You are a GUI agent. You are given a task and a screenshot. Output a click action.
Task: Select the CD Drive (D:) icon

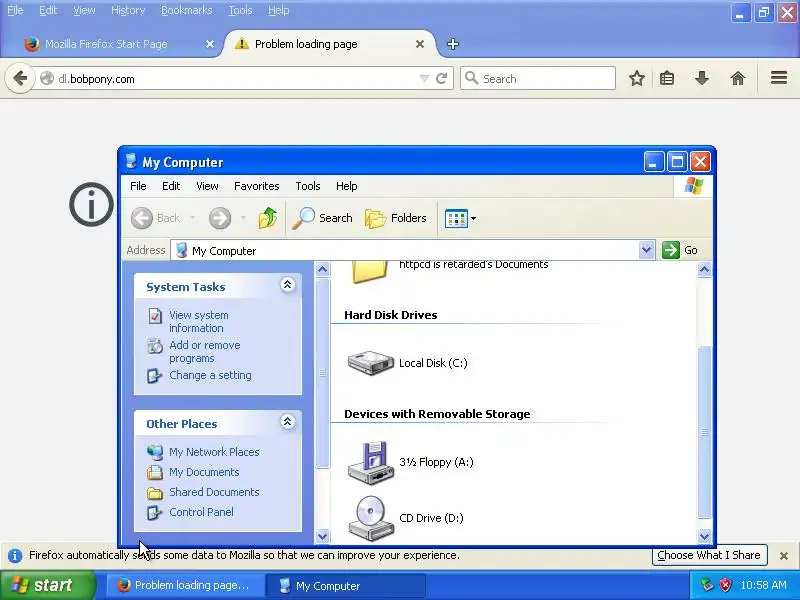[370, 518]
